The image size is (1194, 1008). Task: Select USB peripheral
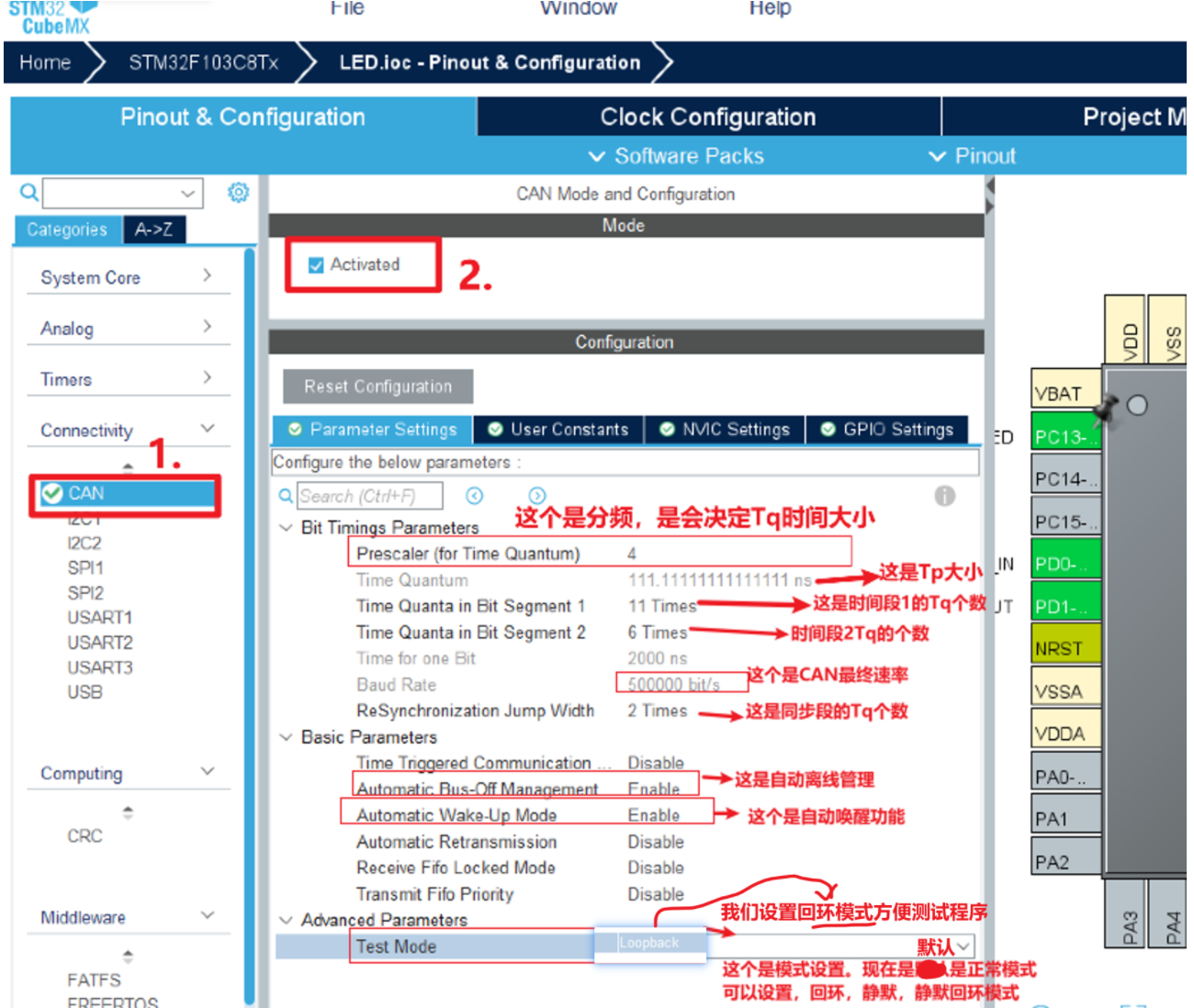coord(84,692)
